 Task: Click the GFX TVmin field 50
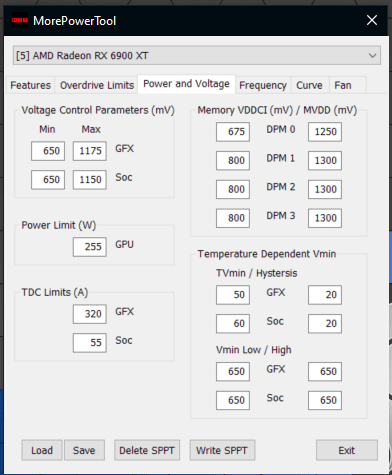[233, 295]
